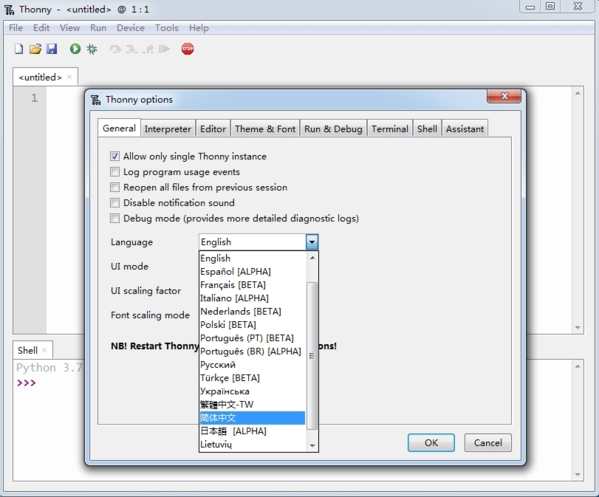Open the Edit menu
Image resolution: width=599 pixels, height=497 pixels.
point(41,28)
